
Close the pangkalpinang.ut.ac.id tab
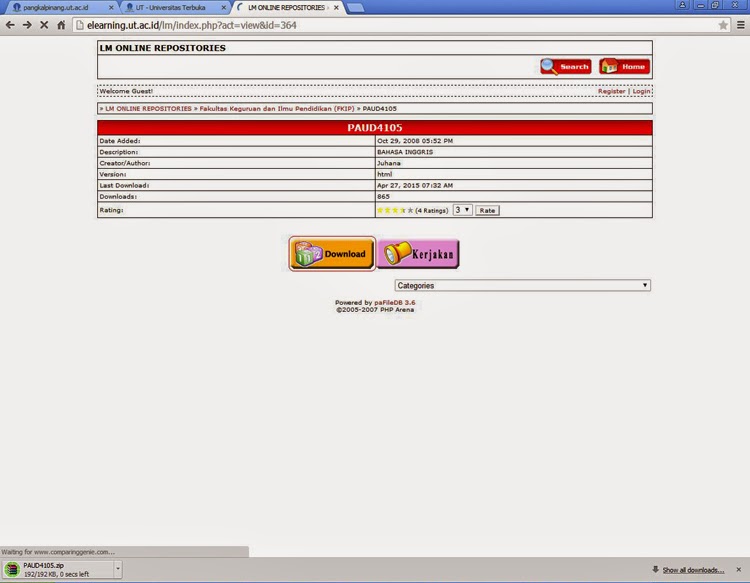click(111, 8)
